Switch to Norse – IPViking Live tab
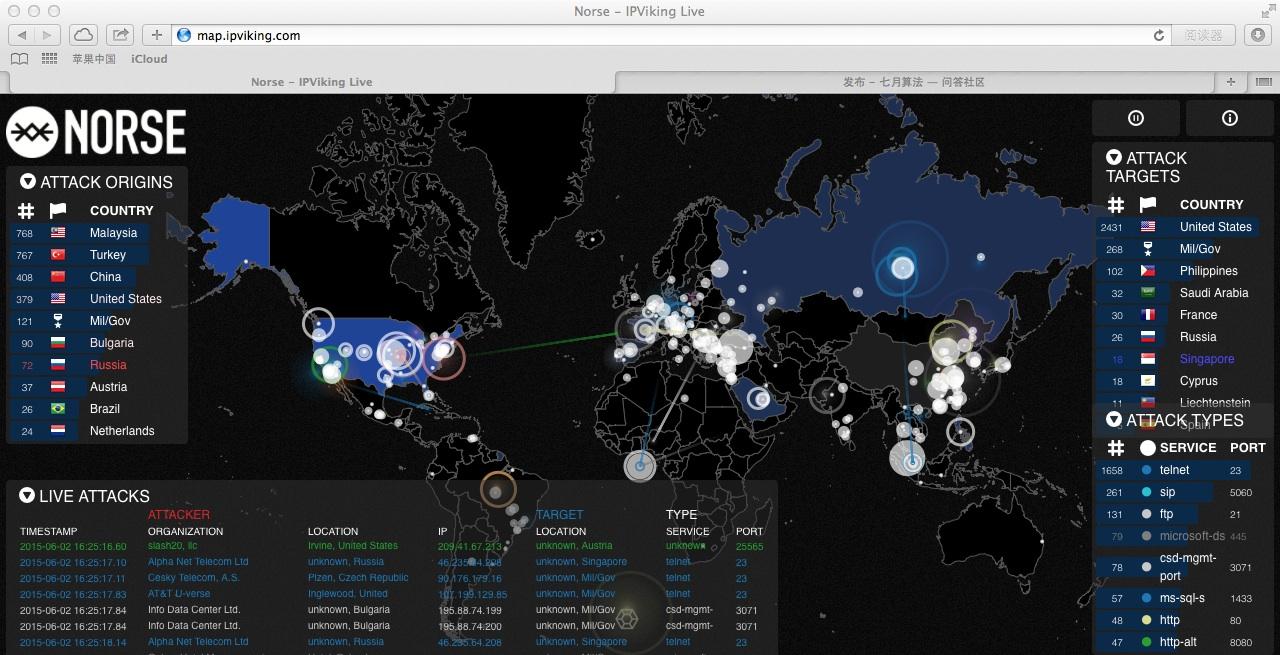Image resolution: width=1280 pixels, height=655 pixels. 311,82
